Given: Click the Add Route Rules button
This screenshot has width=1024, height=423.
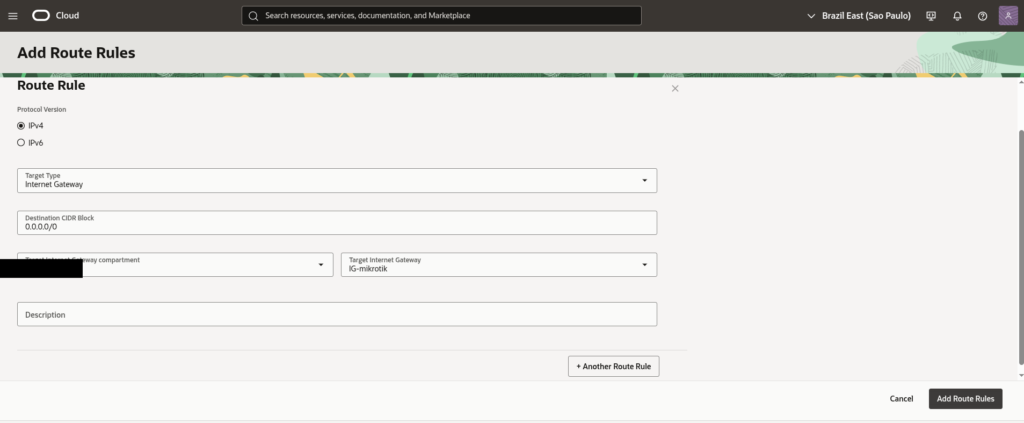Looking at the screenshot, I should point(965,399).
